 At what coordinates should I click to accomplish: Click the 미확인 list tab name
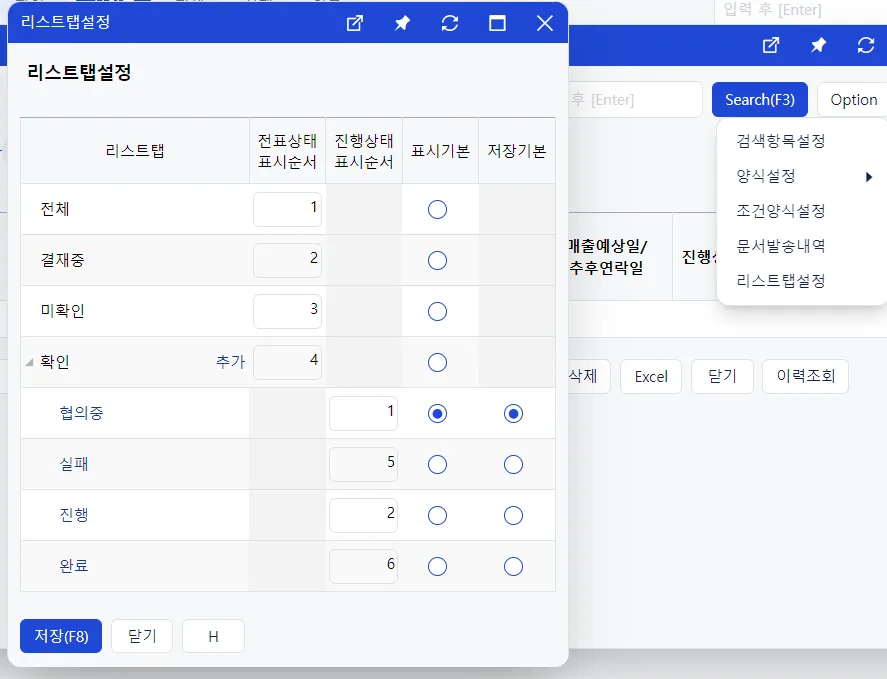(62, 311)
